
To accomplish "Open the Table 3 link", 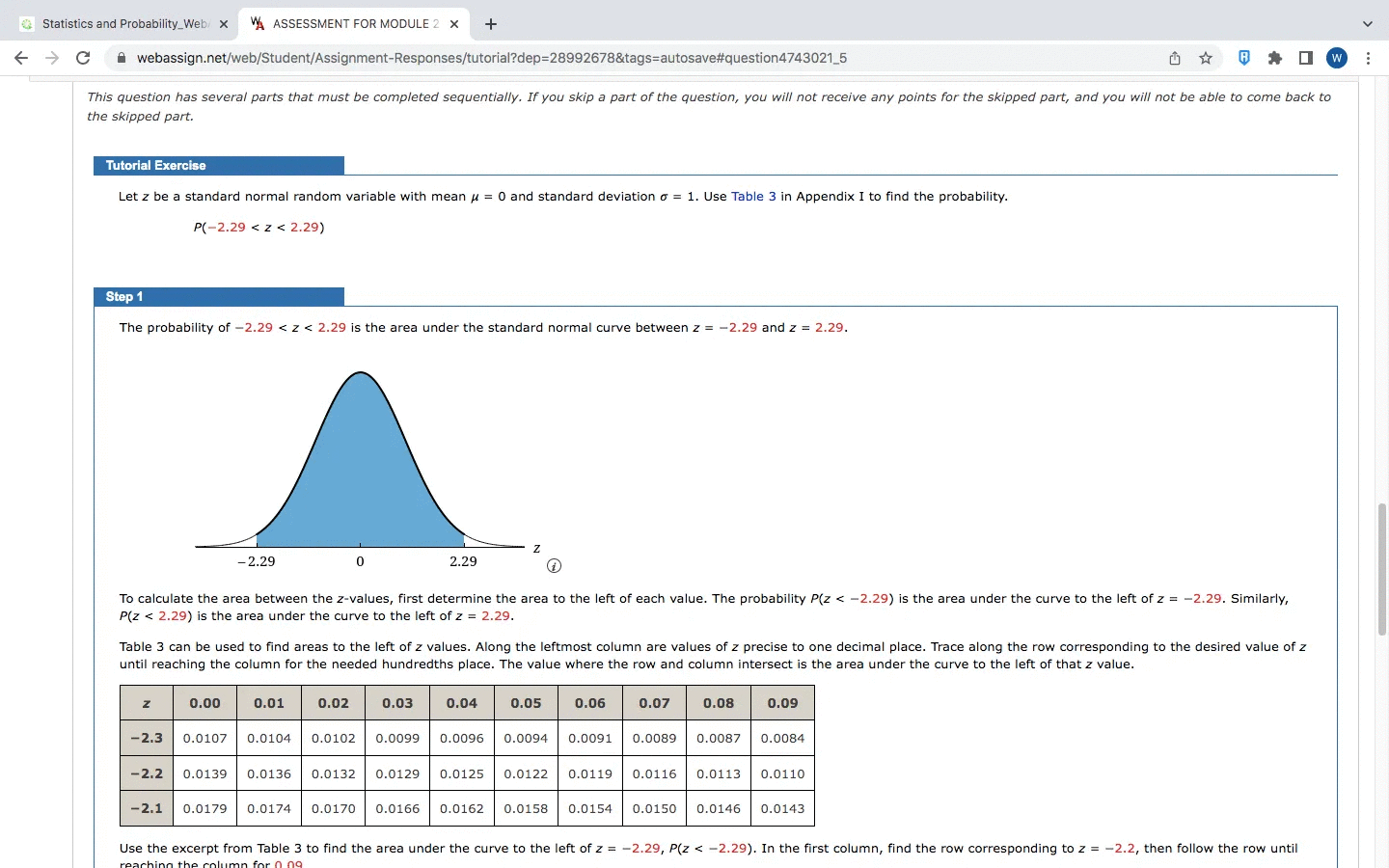I will click(754, 197).
